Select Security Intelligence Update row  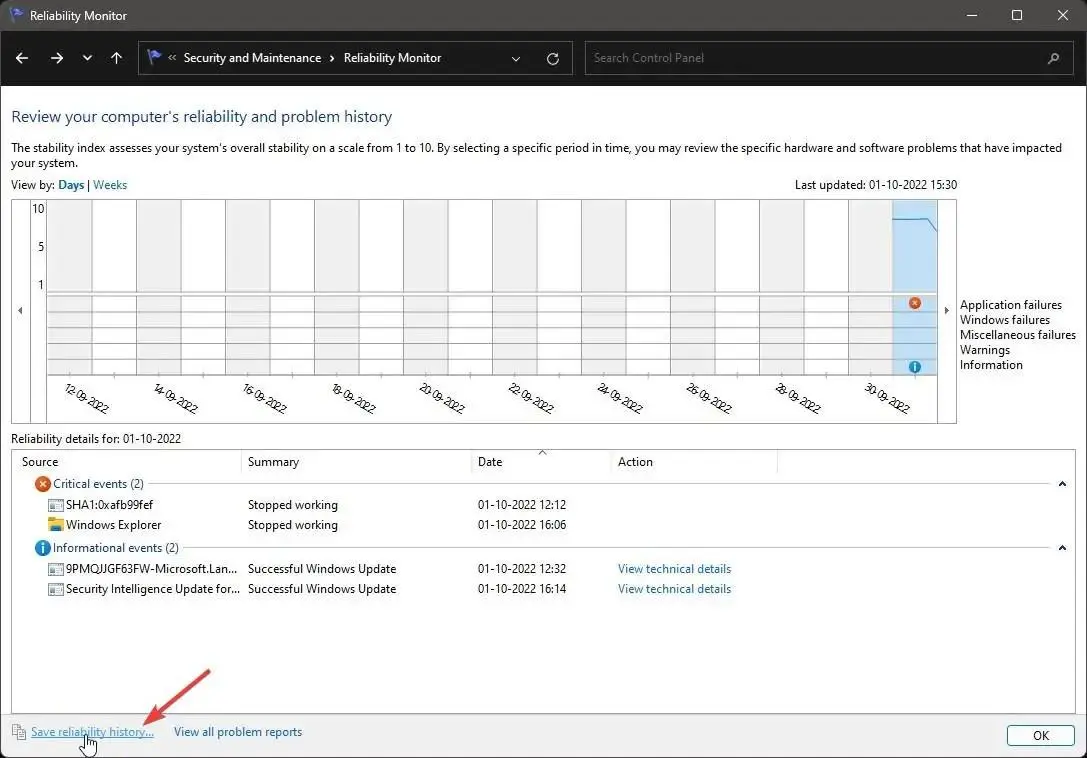click(543, 589)
